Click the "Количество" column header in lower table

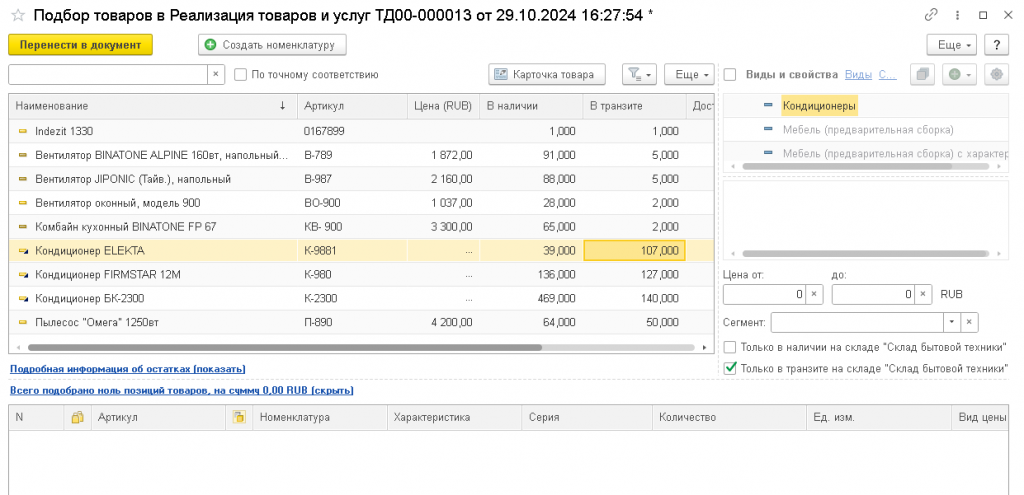[729, 417]
